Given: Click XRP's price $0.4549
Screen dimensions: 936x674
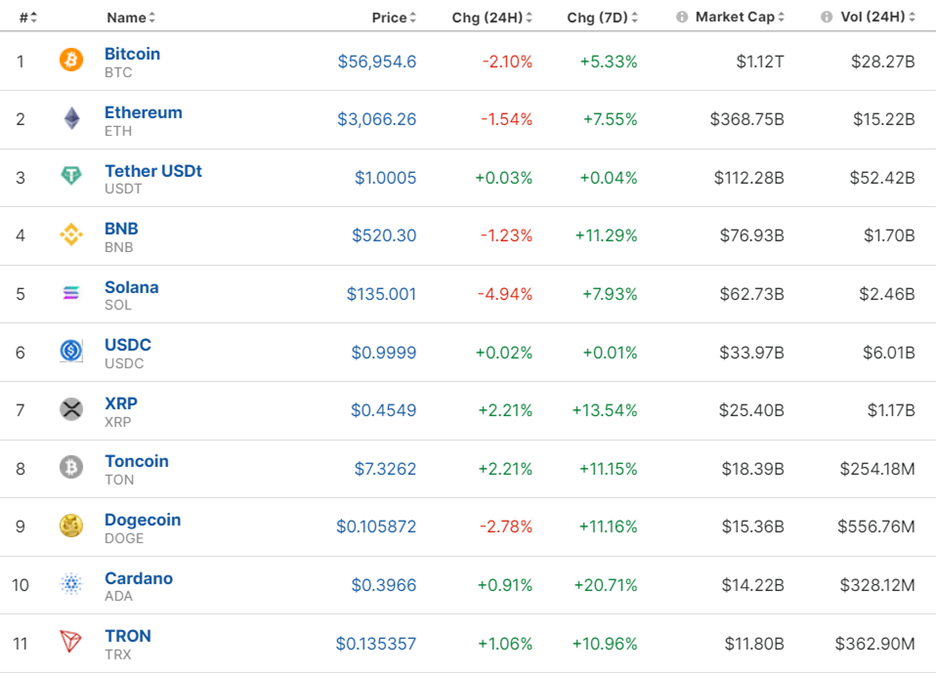Looking at the screenshot, I should (x=384, y=410).
